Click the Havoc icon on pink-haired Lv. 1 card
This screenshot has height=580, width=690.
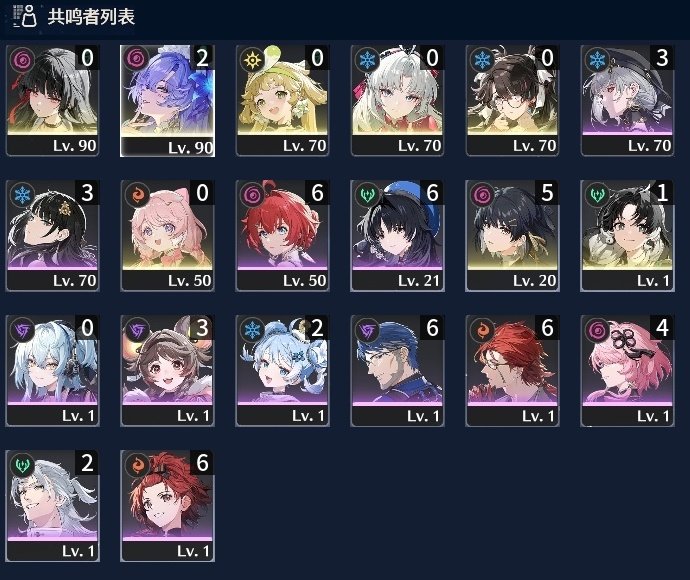coord(597,329)
